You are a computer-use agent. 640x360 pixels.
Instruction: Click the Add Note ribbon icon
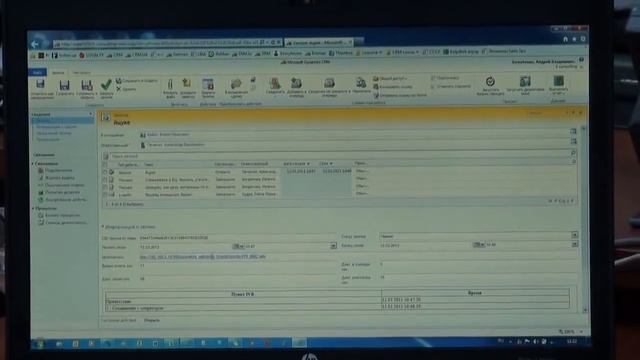187,83
